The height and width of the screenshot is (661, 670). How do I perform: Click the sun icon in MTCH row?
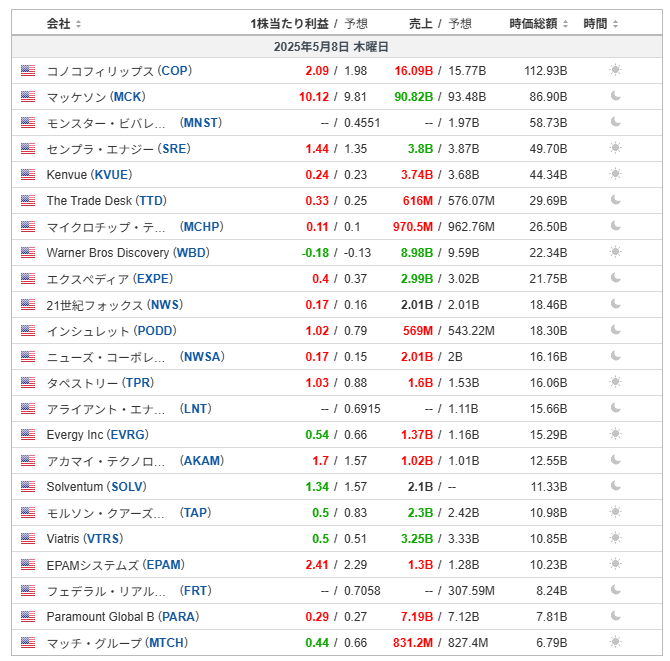pyautogui.click(x=615, y=642)
